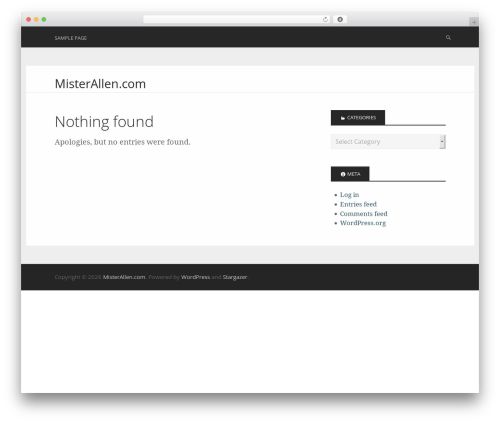Visit the WordPress.org link in Meta
This screenshot has height=423, width=500.
click(363, 223)
